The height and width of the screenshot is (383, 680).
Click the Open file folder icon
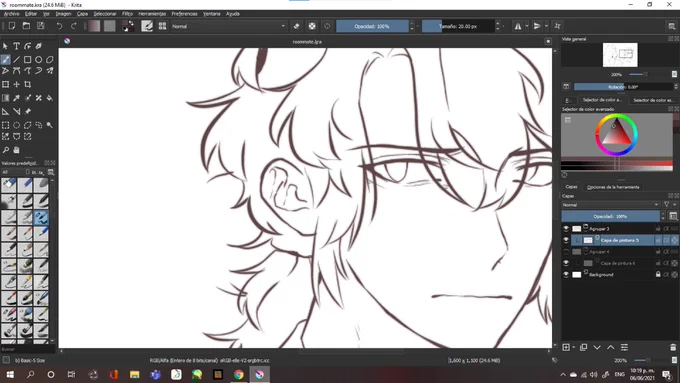coord(26,26)
